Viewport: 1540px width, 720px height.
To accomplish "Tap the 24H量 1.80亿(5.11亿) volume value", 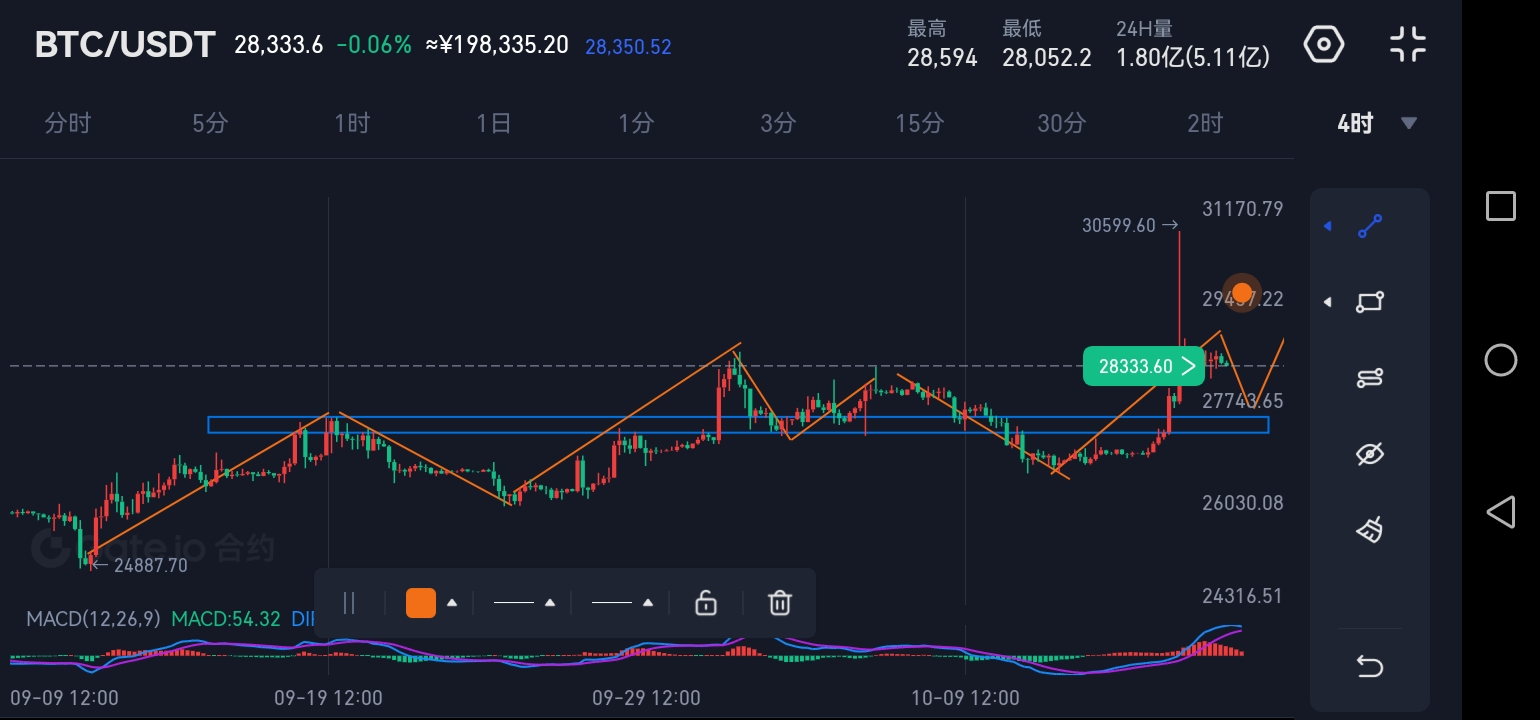I will click(1193, 58).
